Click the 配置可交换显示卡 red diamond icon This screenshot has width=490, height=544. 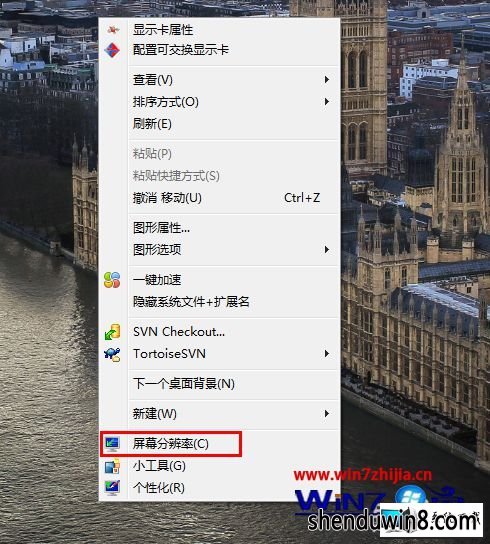pos(112,50)
